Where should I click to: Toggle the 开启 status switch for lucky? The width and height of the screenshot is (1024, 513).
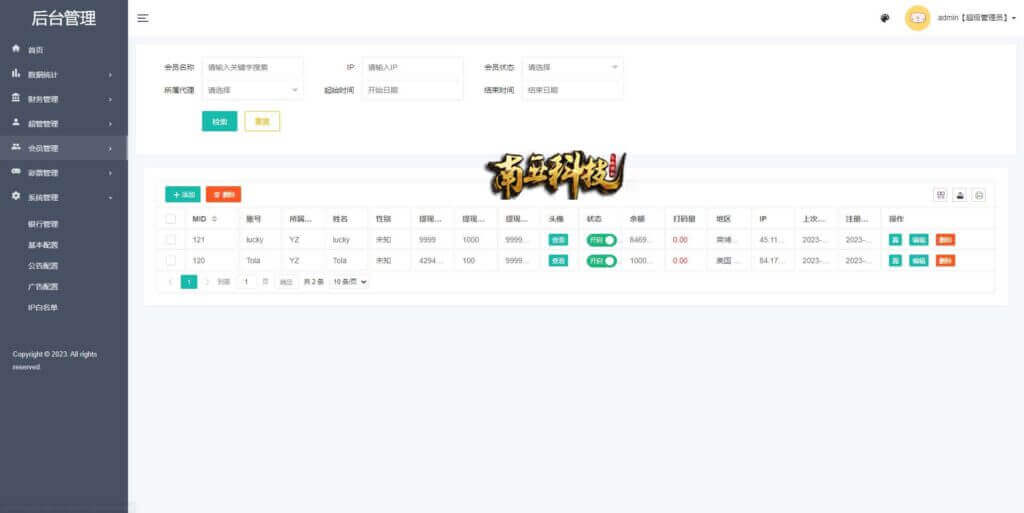pos(601,240)
